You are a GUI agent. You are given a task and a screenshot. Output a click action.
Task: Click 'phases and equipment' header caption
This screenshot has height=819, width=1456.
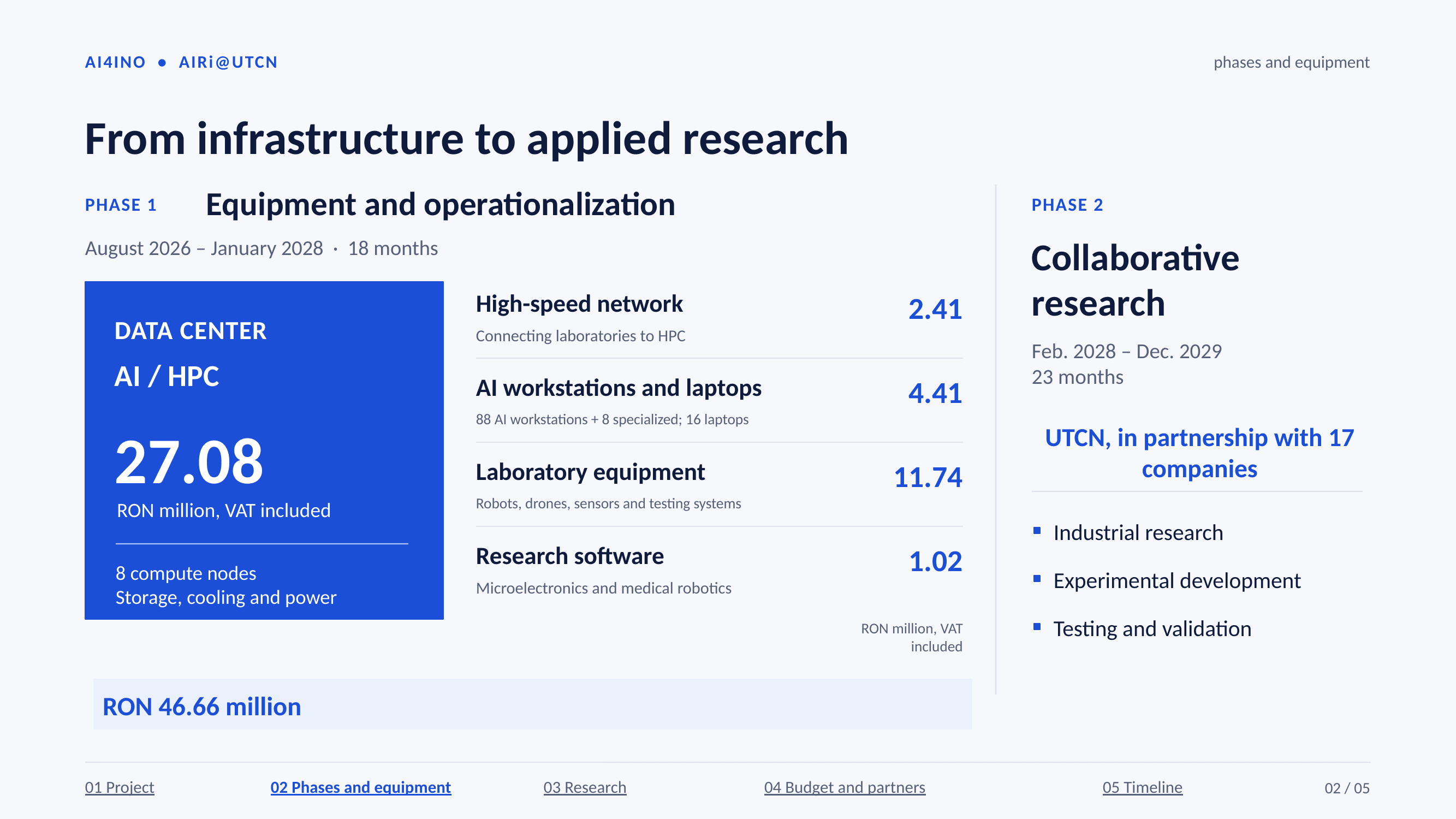tap(1292, 62)
